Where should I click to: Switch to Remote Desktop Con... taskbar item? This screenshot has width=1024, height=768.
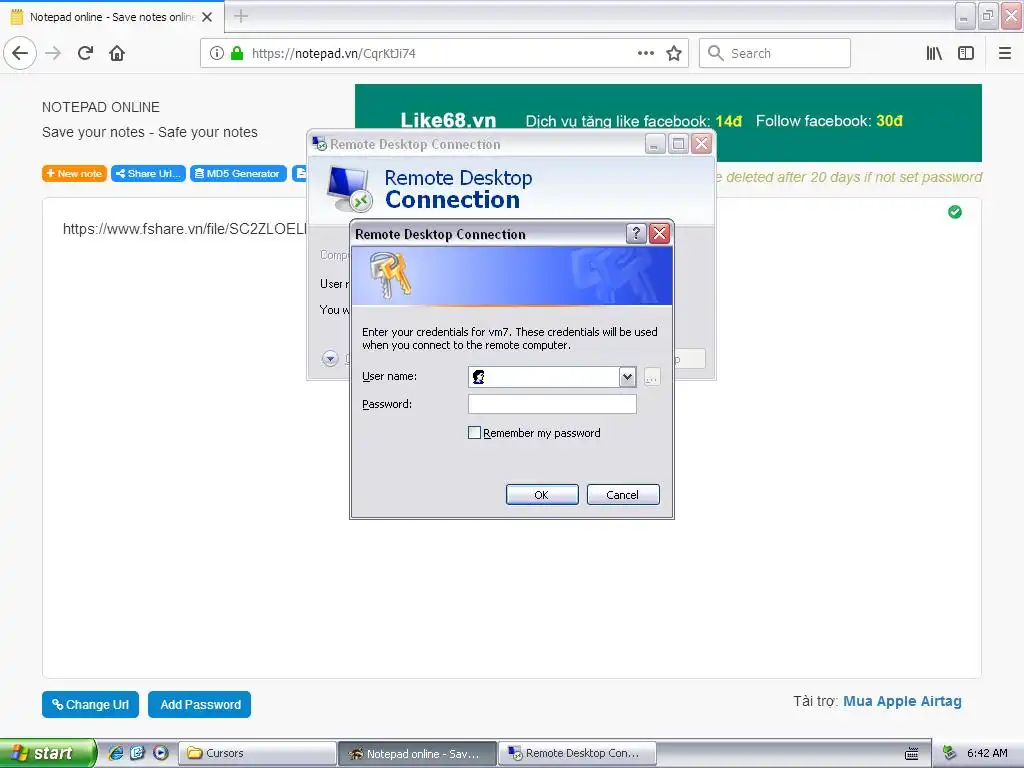(577, 753)
